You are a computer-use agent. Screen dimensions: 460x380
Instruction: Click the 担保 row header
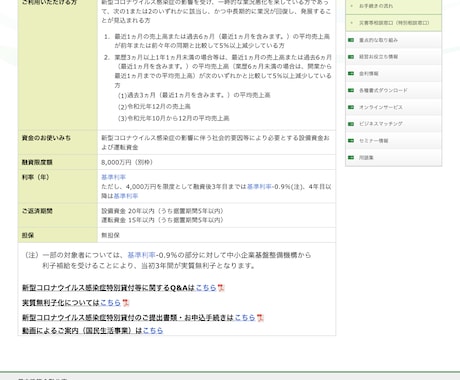[58, 235]
